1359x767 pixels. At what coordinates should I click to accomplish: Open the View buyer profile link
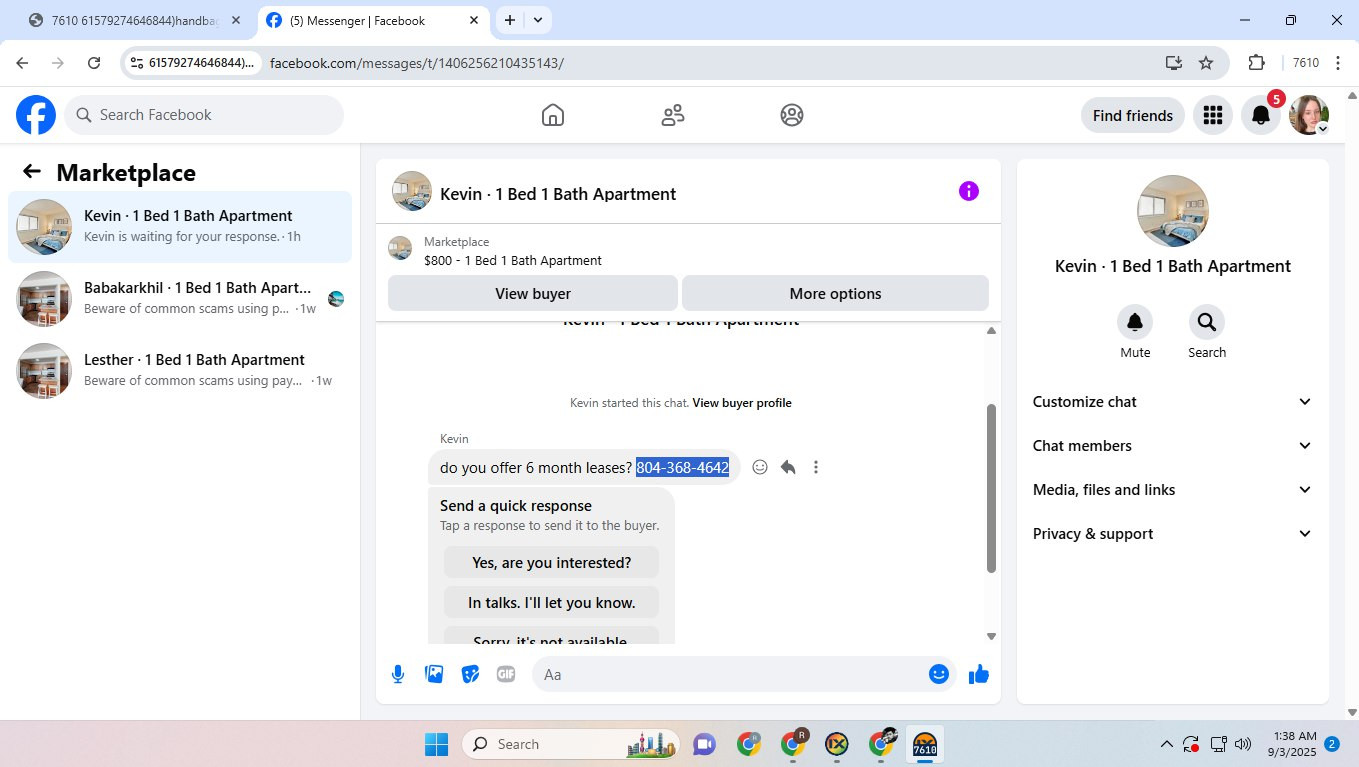pyautogui.click(x=742, y=403)
